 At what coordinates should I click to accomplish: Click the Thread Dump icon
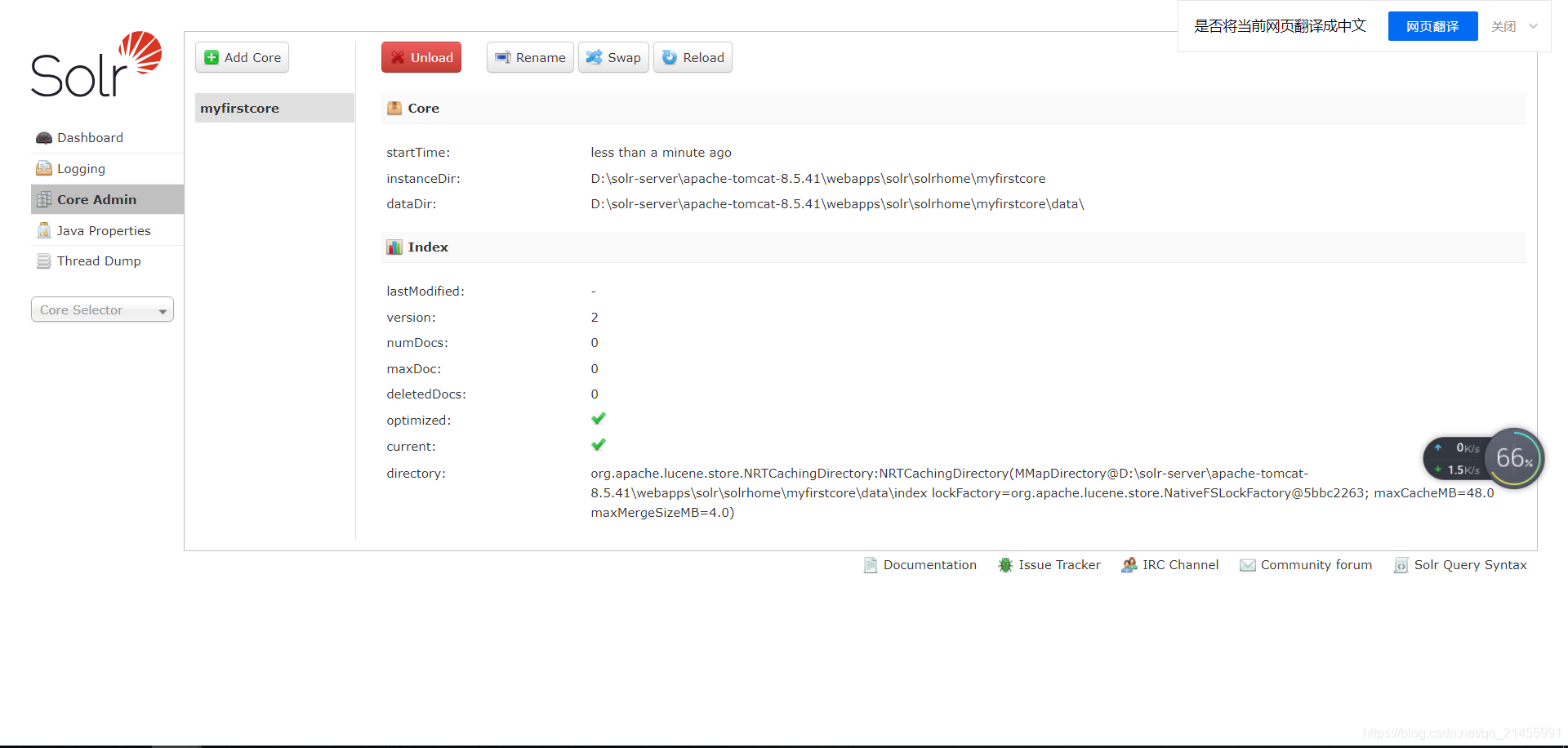[x=44, y=261]
